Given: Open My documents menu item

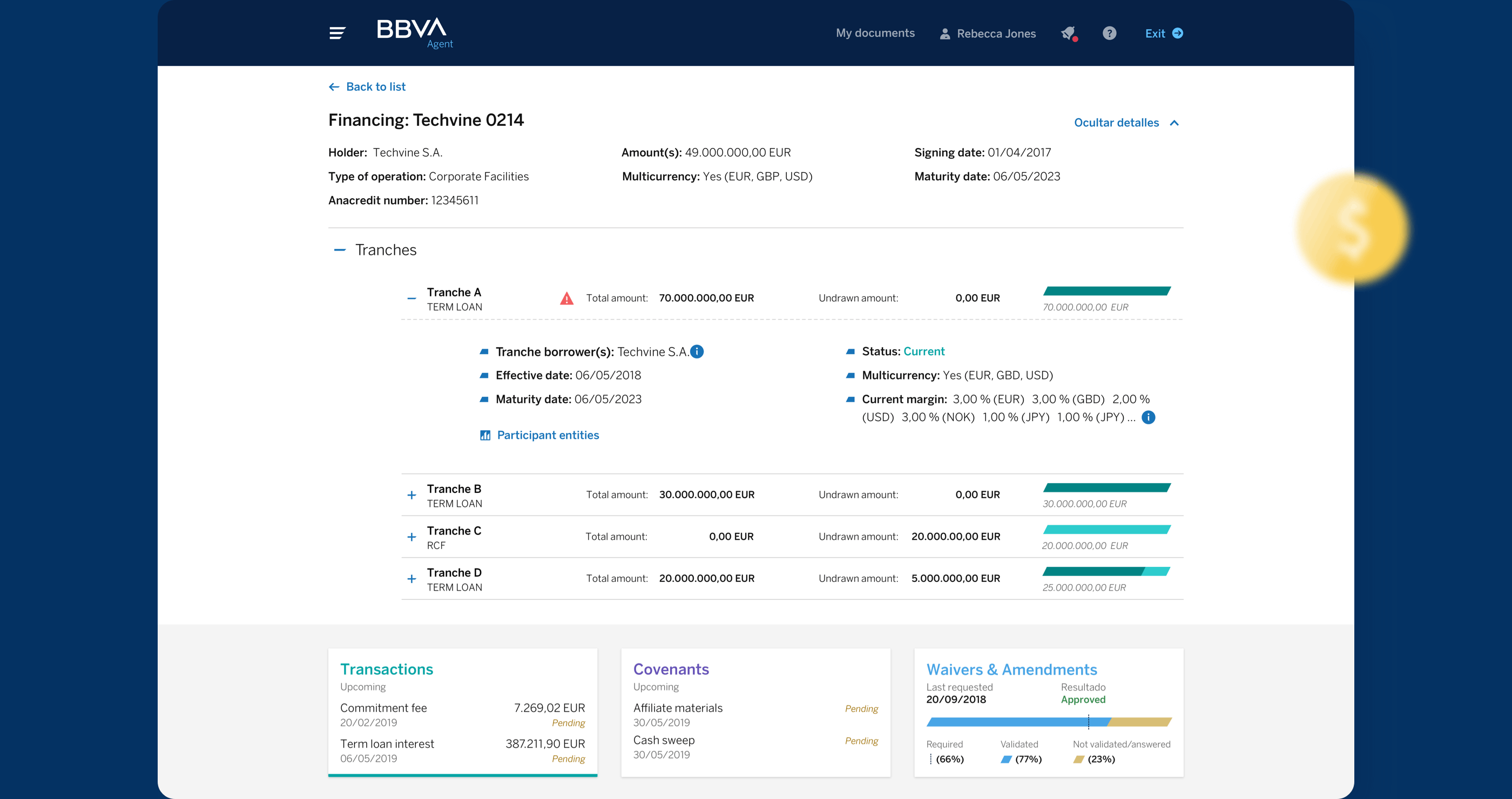Looking at the screenshot, I should tap(875, 33).
